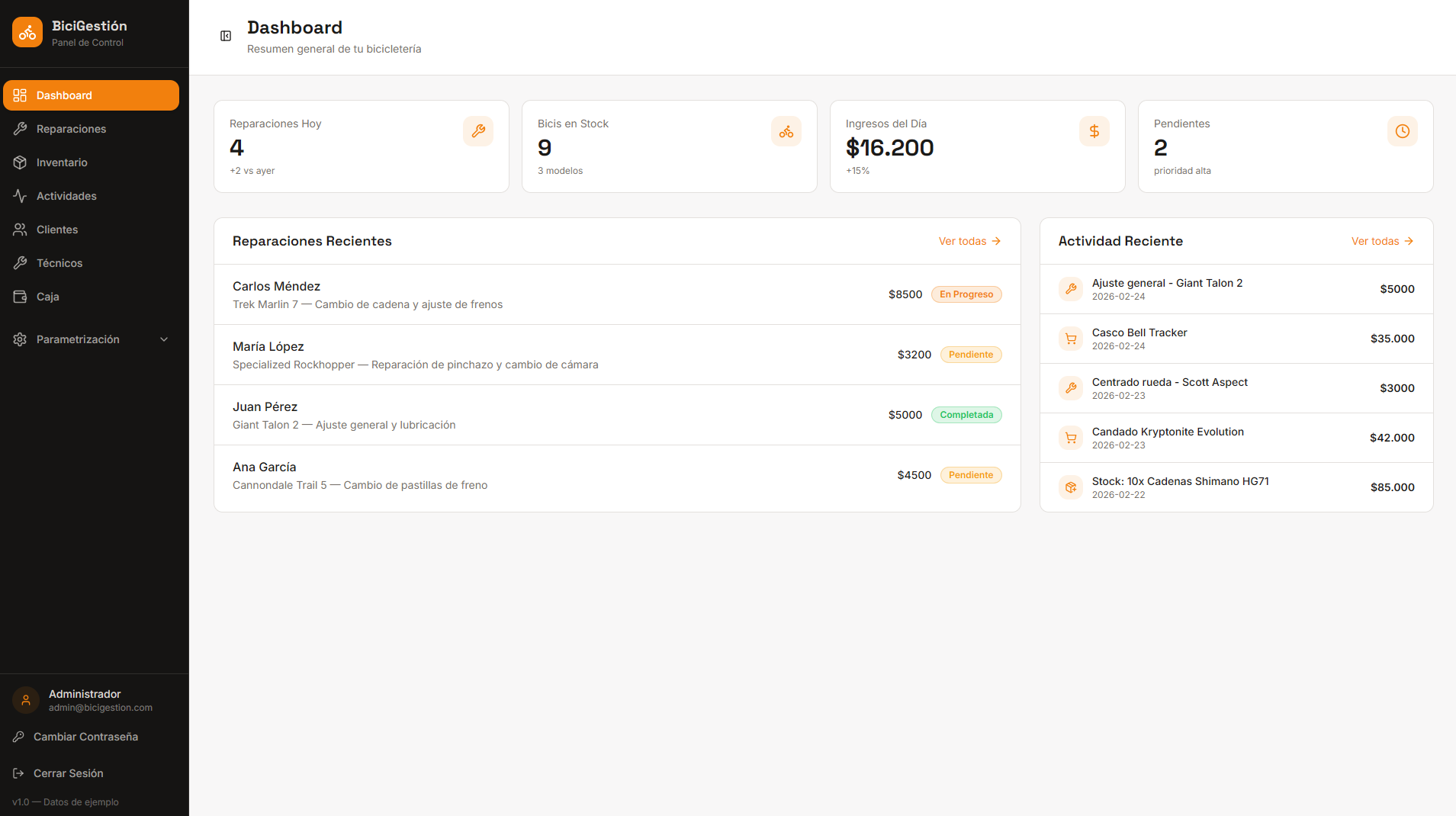The height and width of the screenshot is (816, 1456).
Task: Click the package icon beside Stock: 10x Cadenas
Action: point(1071,487)
